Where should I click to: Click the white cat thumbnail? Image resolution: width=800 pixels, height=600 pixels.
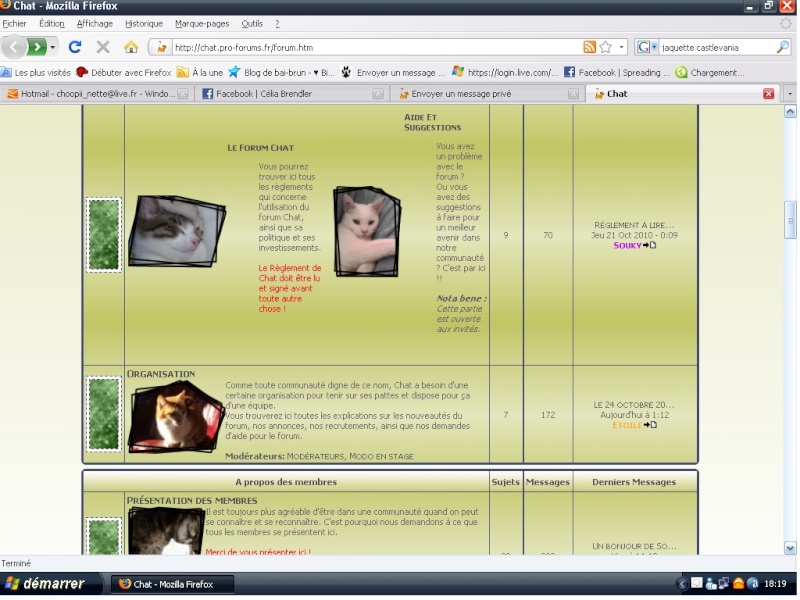click(x=367, y=232)
